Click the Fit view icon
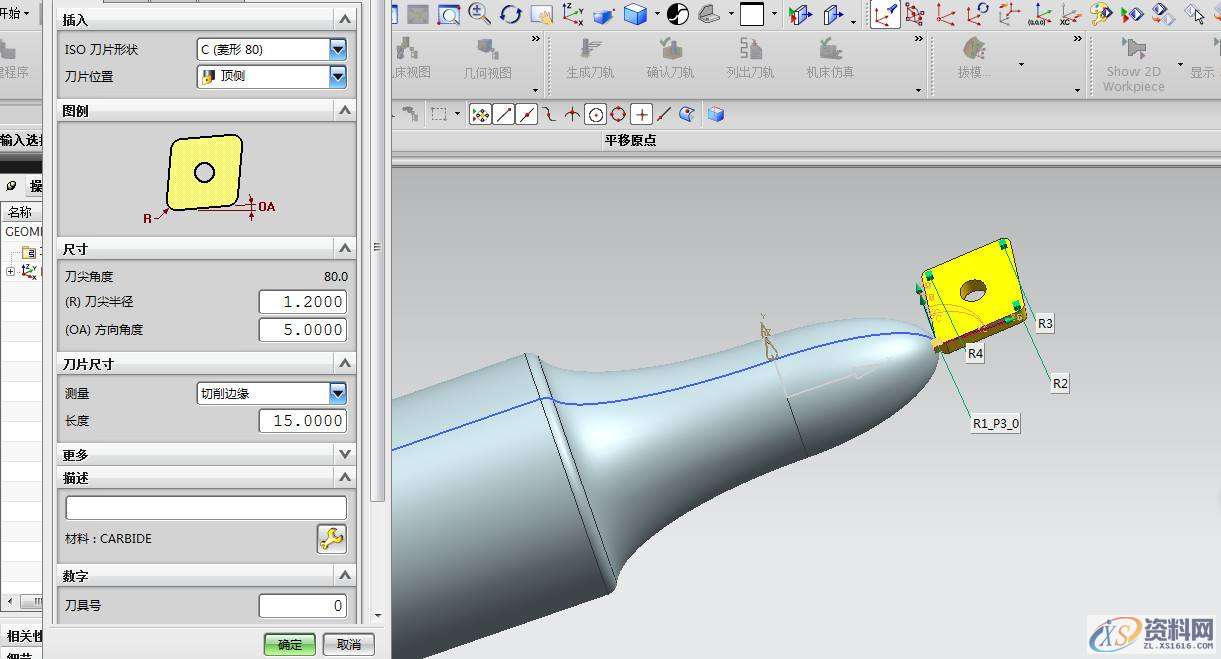 447,14
